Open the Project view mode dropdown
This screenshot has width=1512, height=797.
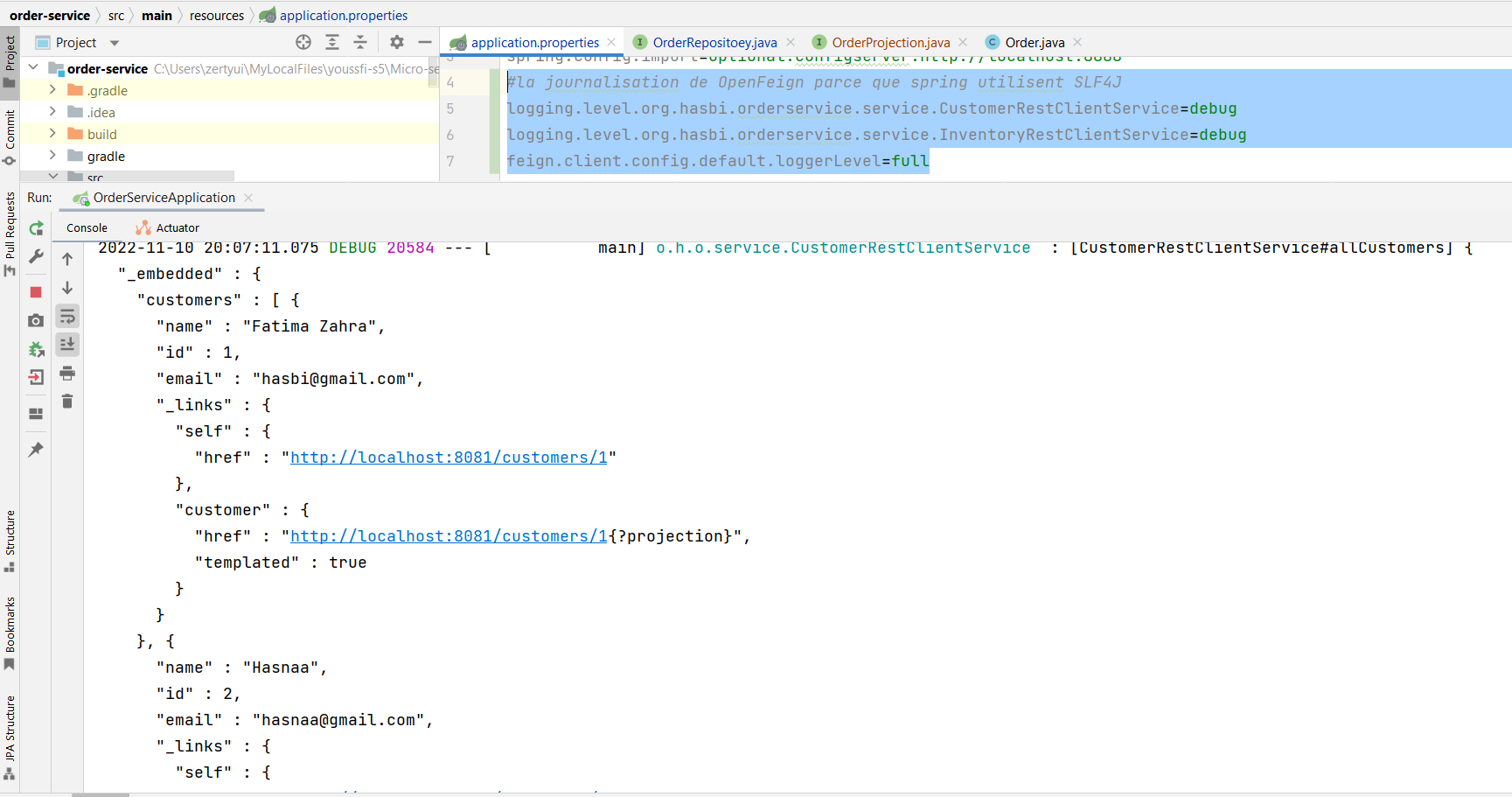pos(114,42)
